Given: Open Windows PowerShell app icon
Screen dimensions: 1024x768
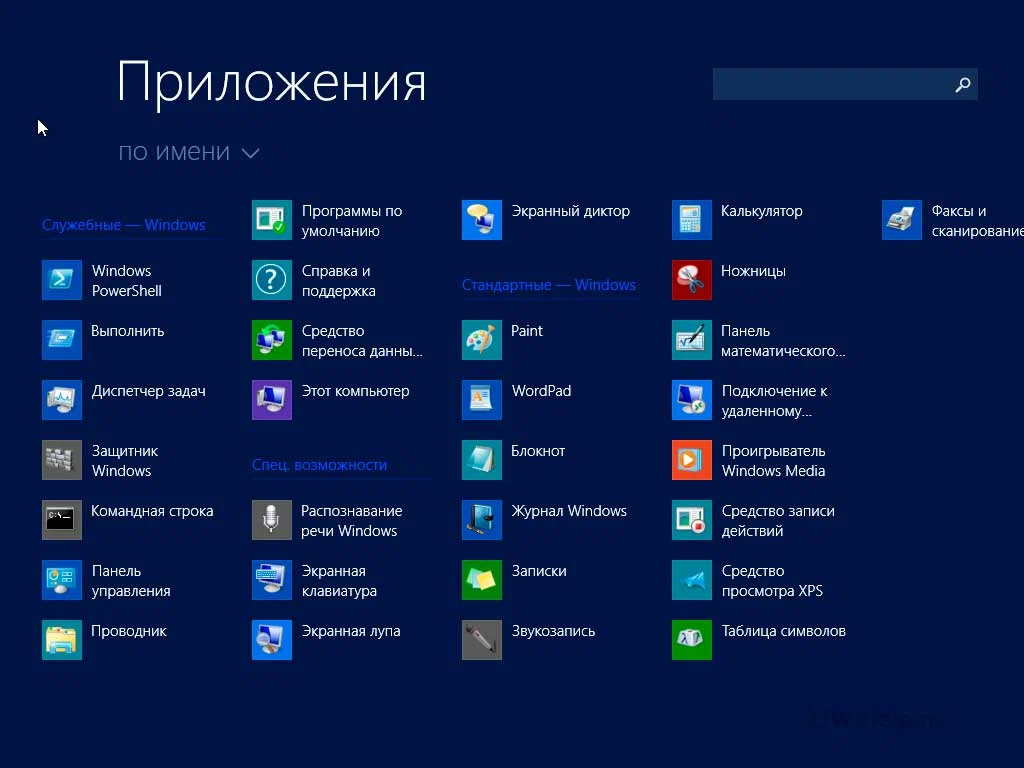Looking at the screenshot, I should point(62,280).
